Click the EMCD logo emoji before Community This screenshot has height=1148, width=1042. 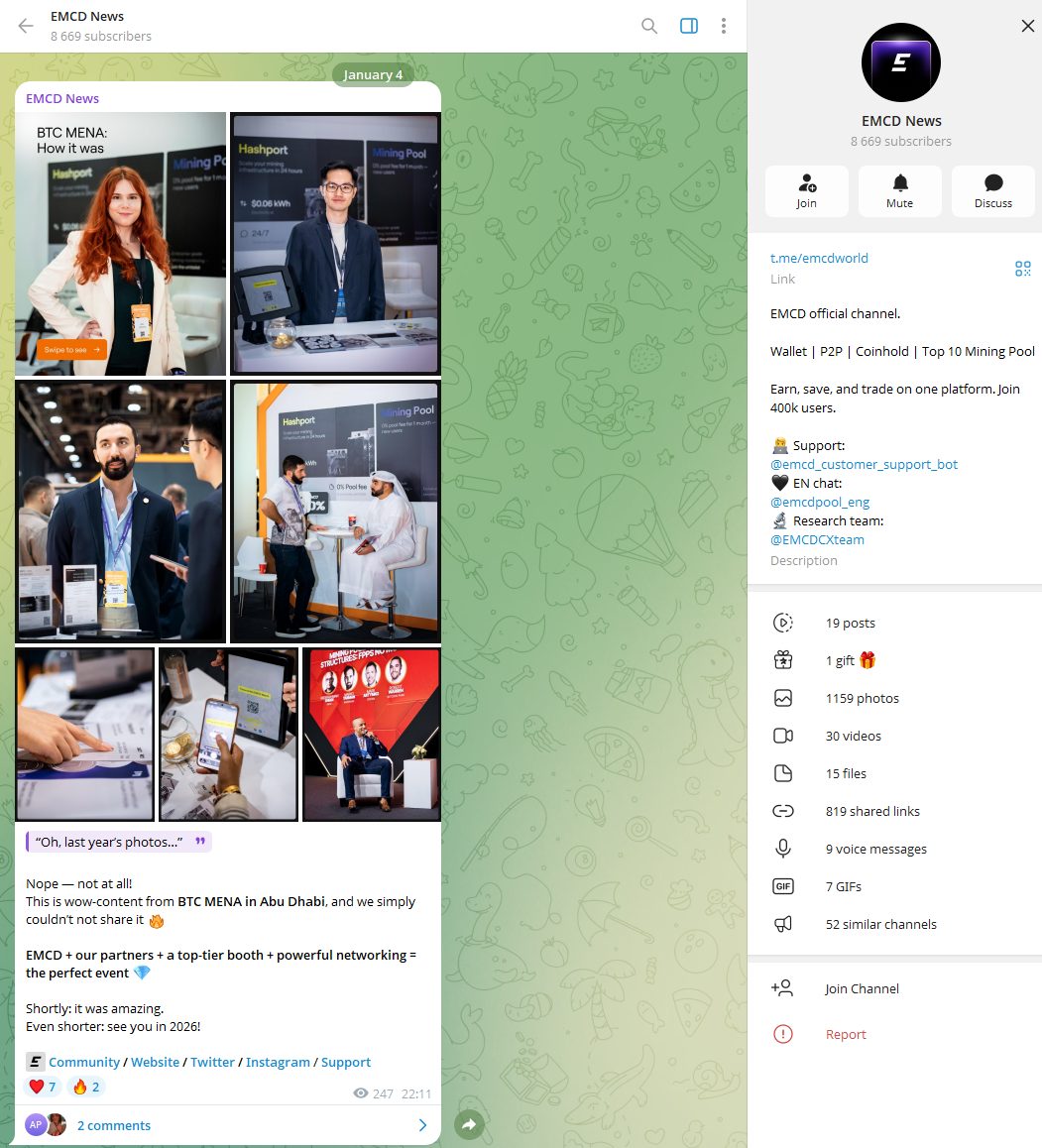click(x=35, y=1062)
